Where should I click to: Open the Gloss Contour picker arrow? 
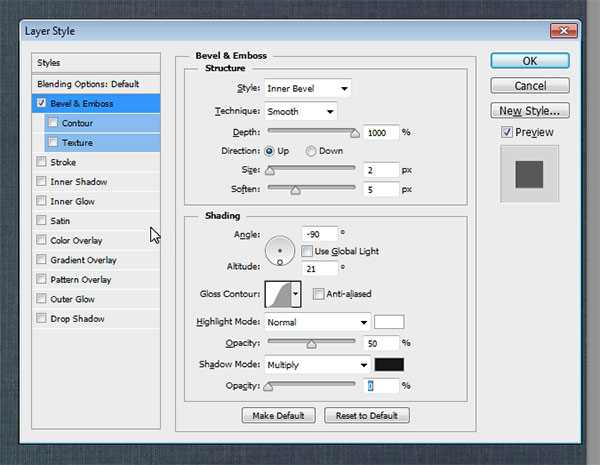pyautogui.click(x=296, y=294)
